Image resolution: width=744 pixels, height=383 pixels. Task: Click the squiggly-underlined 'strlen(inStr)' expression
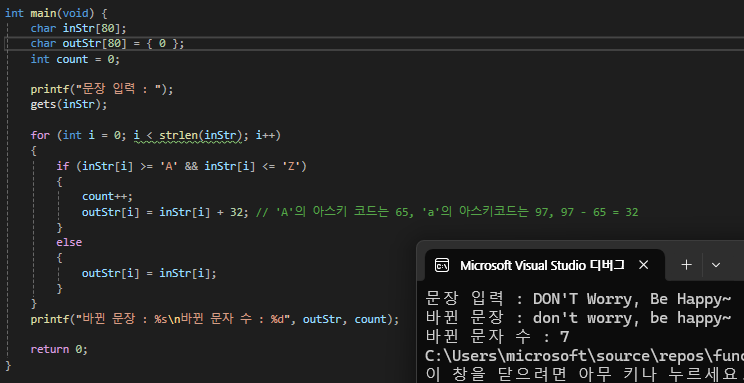click(201, 136)
